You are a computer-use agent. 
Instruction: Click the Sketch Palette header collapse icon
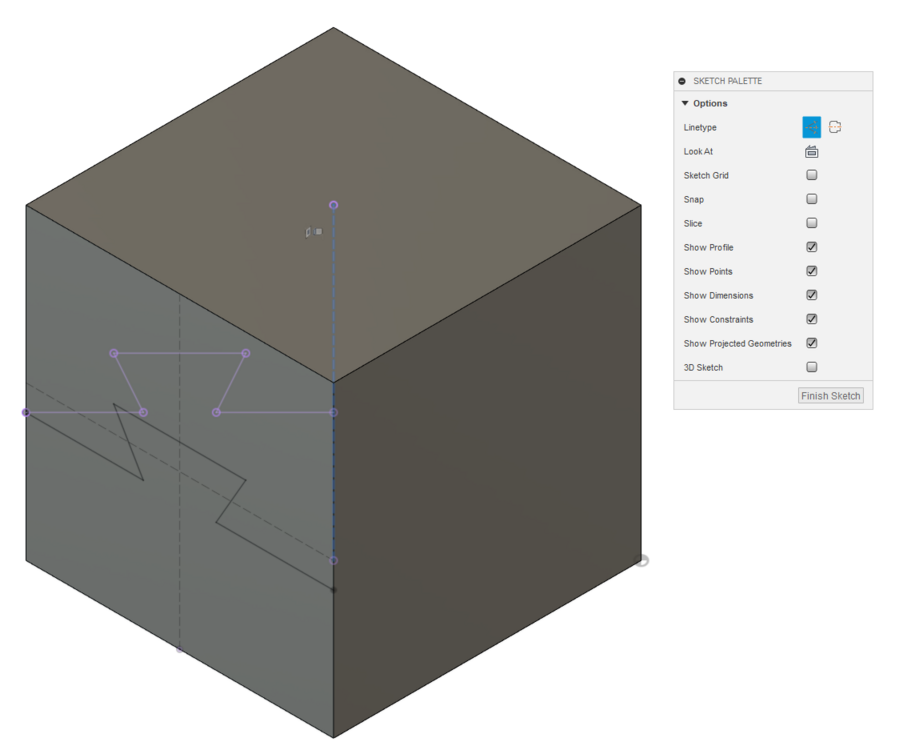click(x=680, y=81)
